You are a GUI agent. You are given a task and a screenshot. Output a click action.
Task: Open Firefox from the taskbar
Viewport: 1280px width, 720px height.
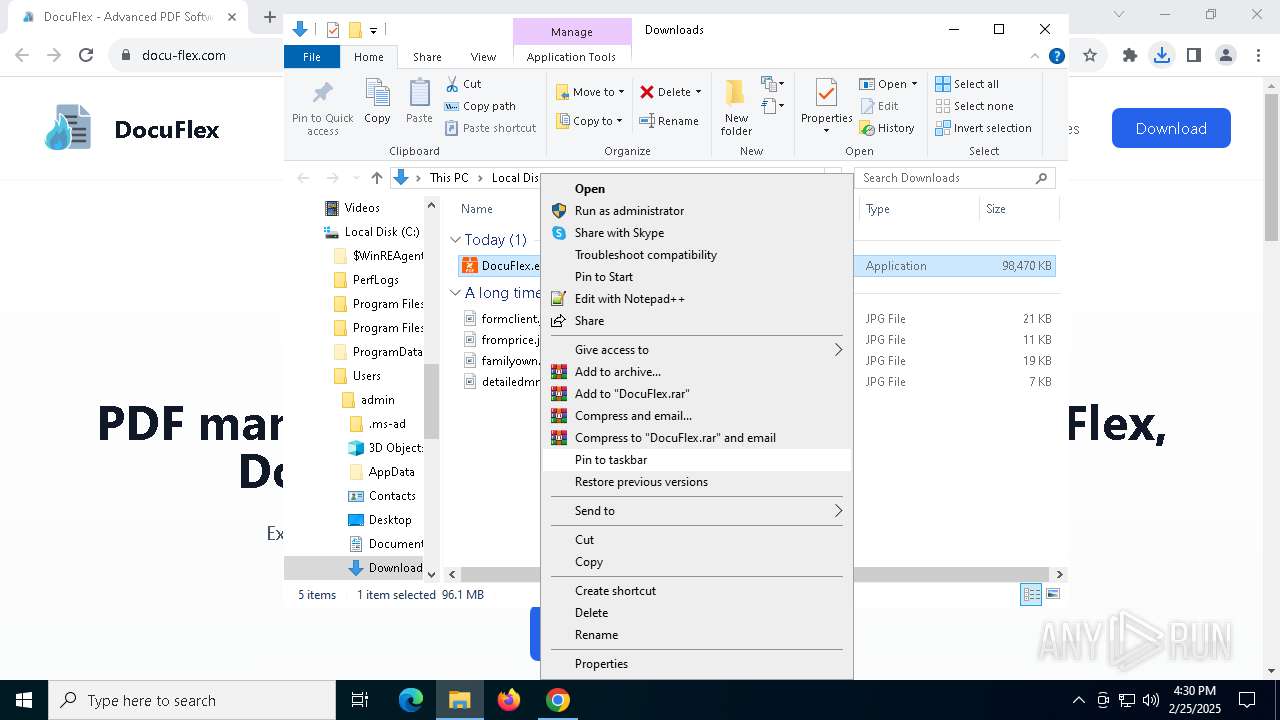[509, 700]
